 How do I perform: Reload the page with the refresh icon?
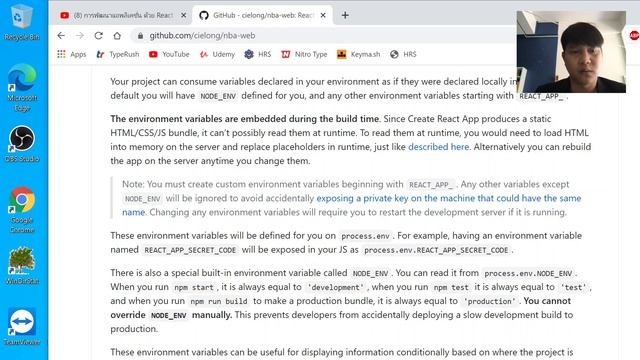coord(98,36)
